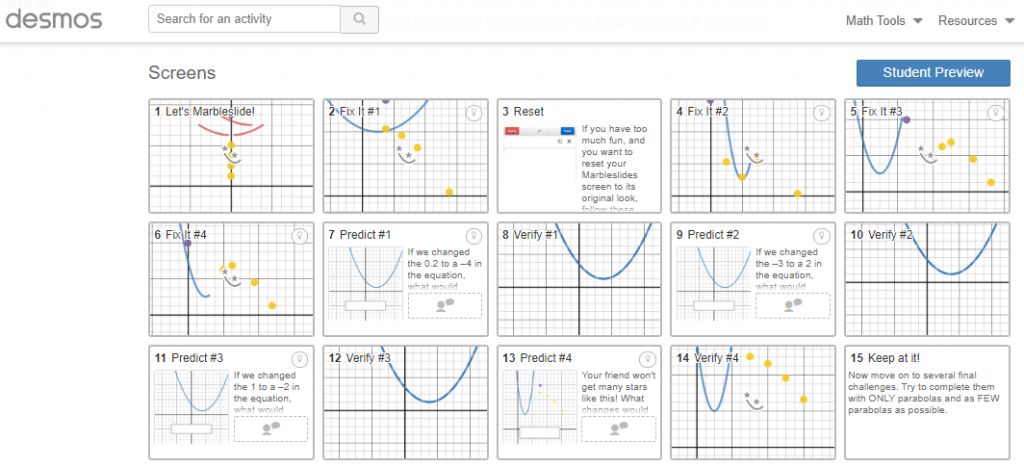Click lightbulb tip icon on Fix It #2
The image size is (1024, 467).
pos(821,113)
